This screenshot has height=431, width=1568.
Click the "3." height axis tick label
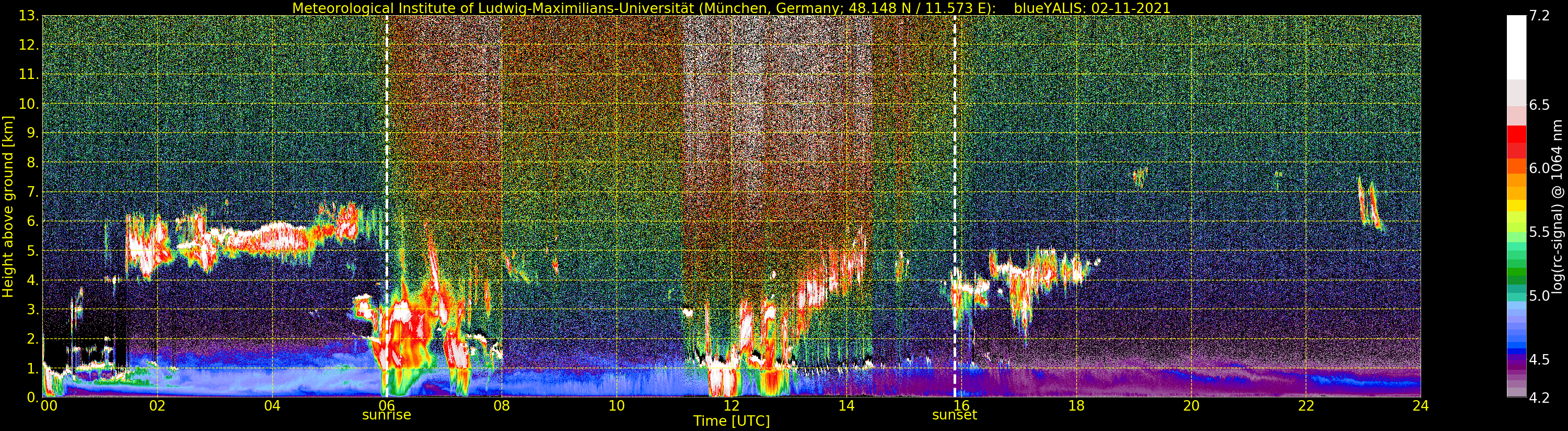pos(32,309)
